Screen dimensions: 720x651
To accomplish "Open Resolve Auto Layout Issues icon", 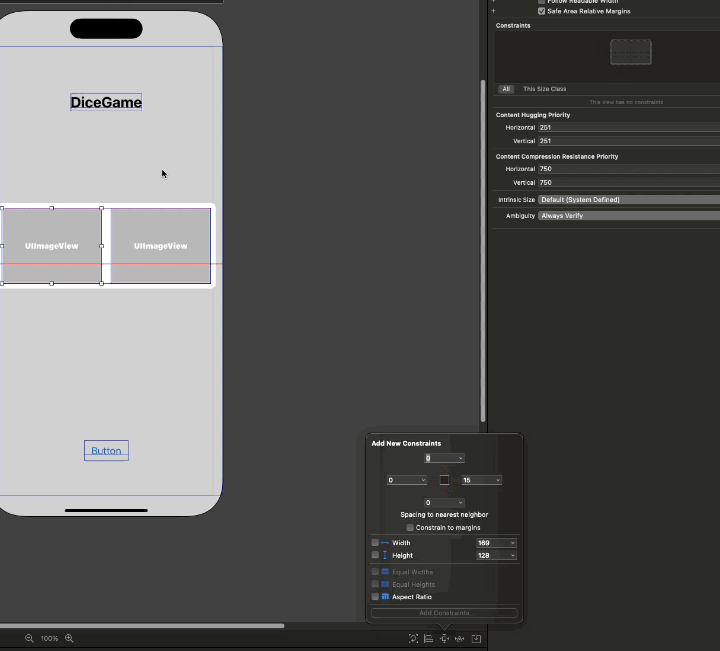I will 460,639.
